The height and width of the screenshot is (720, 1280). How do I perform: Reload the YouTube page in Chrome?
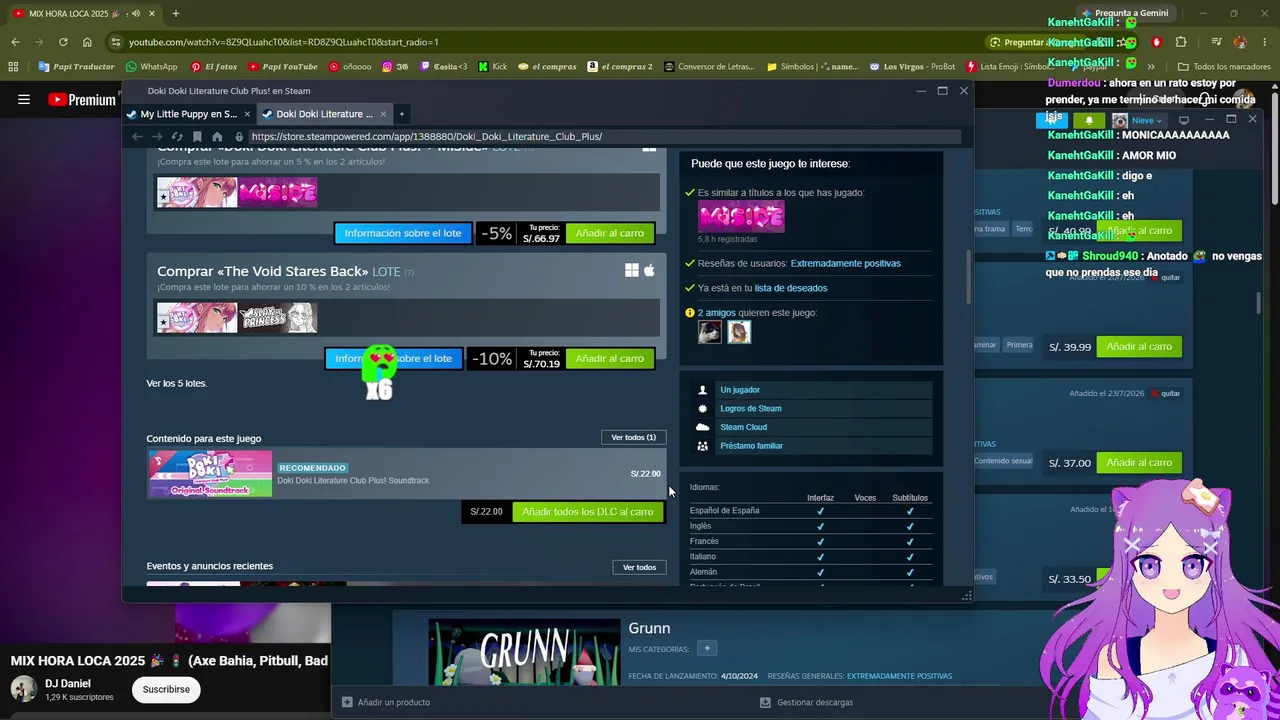pos(63,42)
